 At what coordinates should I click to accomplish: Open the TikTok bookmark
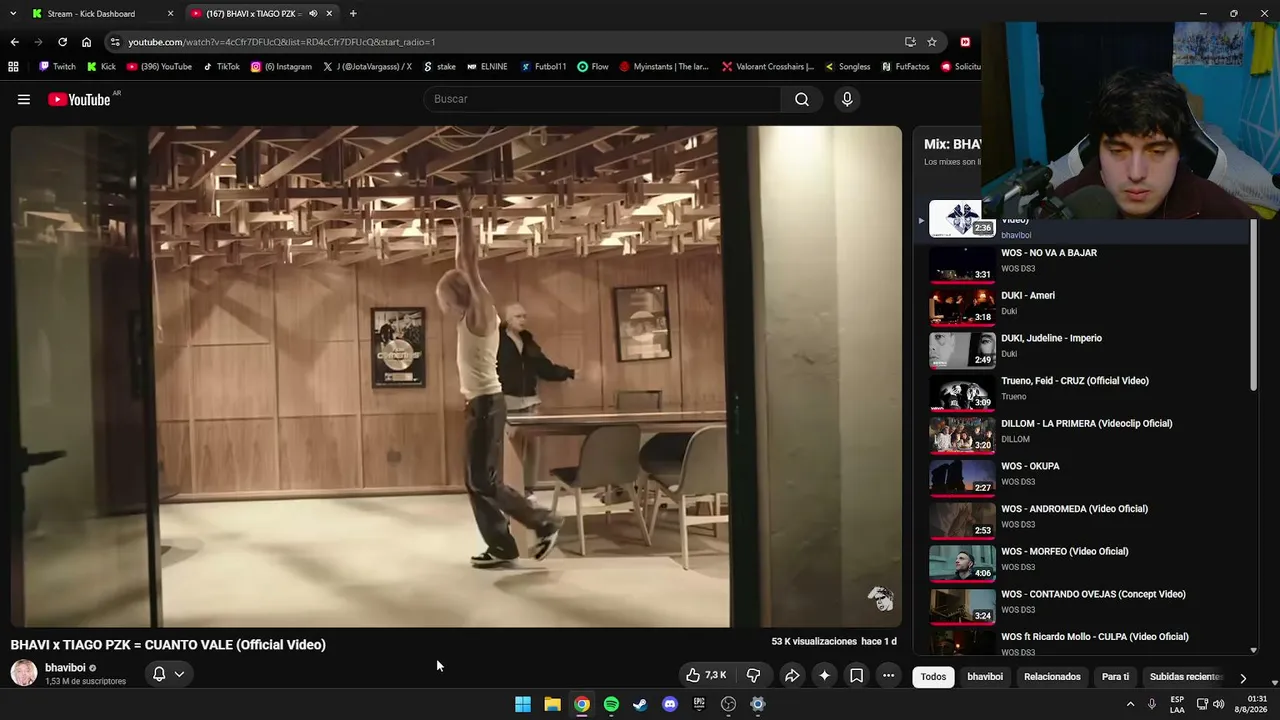click(221, 67)
